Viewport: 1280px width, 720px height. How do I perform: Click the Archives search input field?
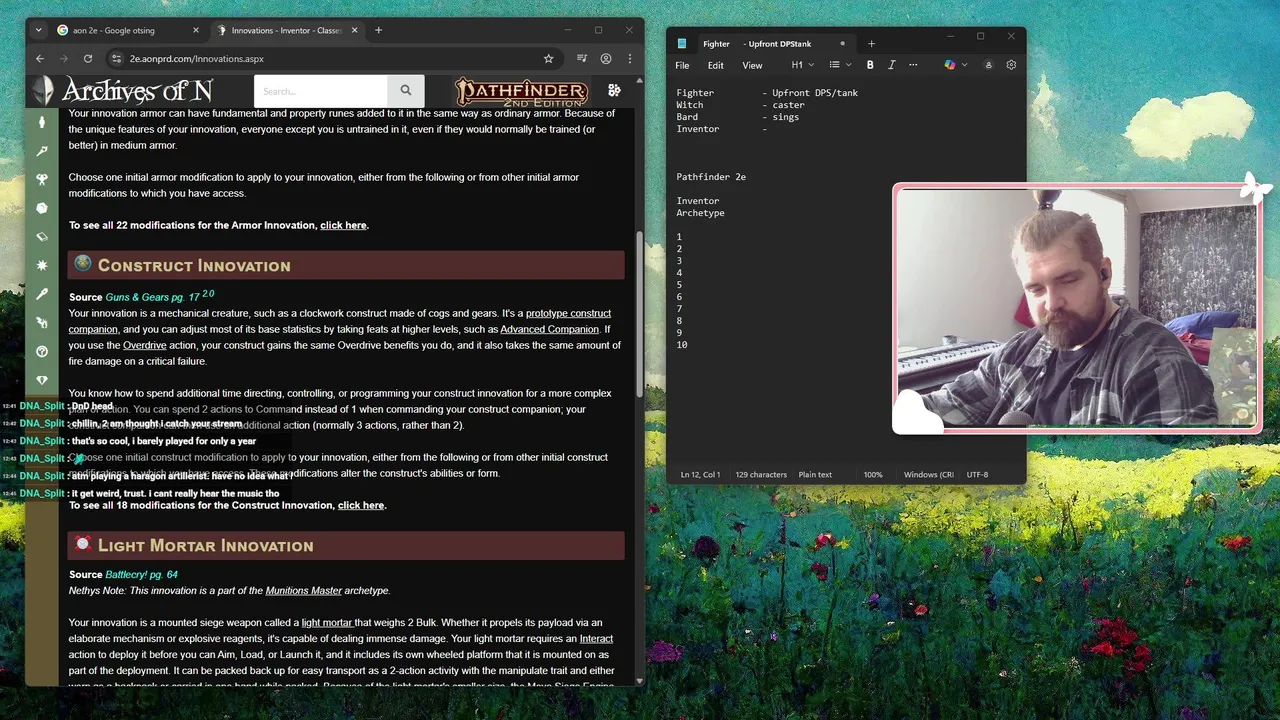[320, 91]
